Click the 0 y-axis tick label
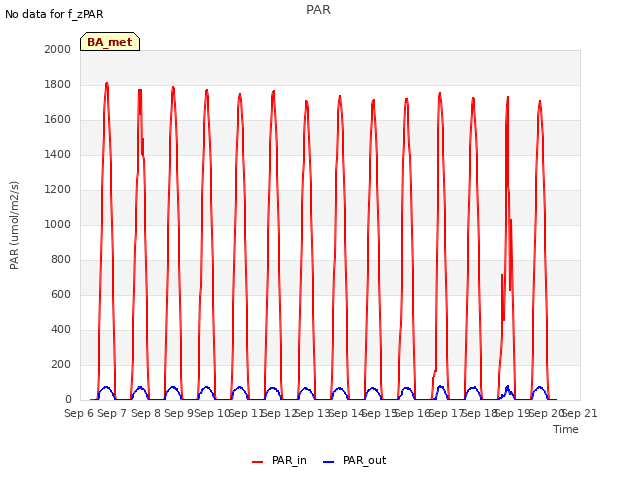 tap(68, 399)
